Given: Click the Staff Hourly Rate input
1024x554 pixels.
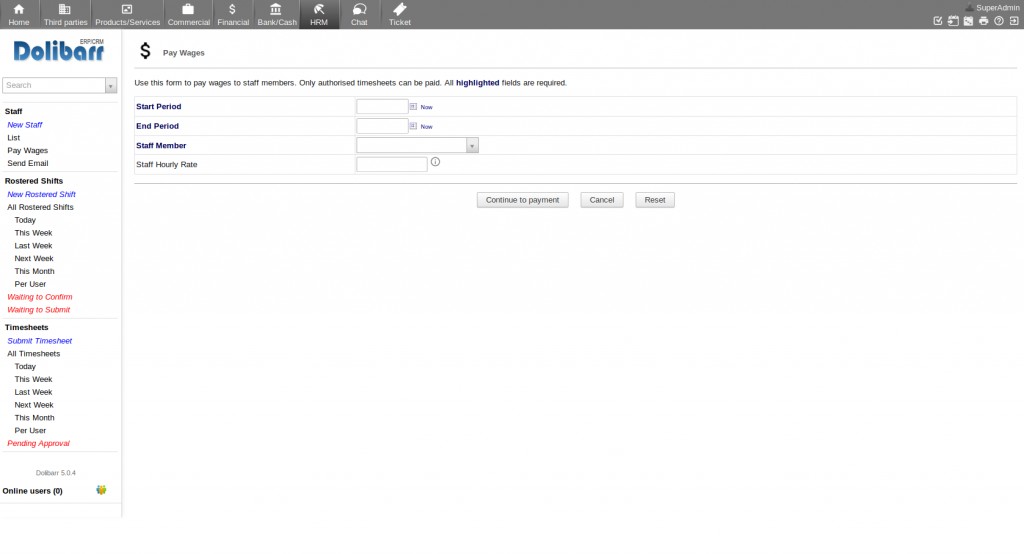Looking at the screenshot, I should click(x=391, y=164).
